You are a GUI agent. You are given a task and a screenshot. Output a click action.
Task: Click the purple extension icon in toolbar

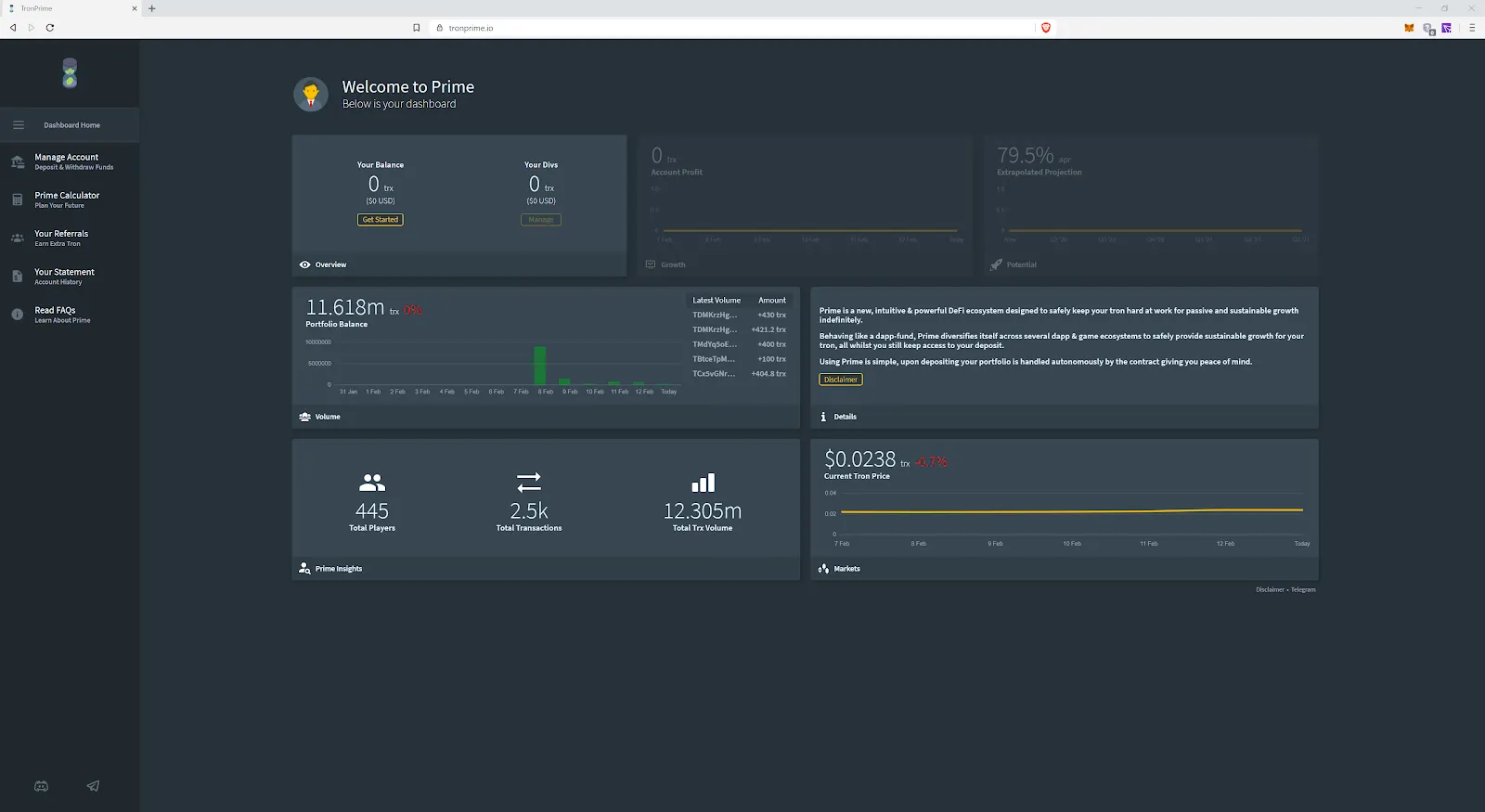tap(1446, 28)
